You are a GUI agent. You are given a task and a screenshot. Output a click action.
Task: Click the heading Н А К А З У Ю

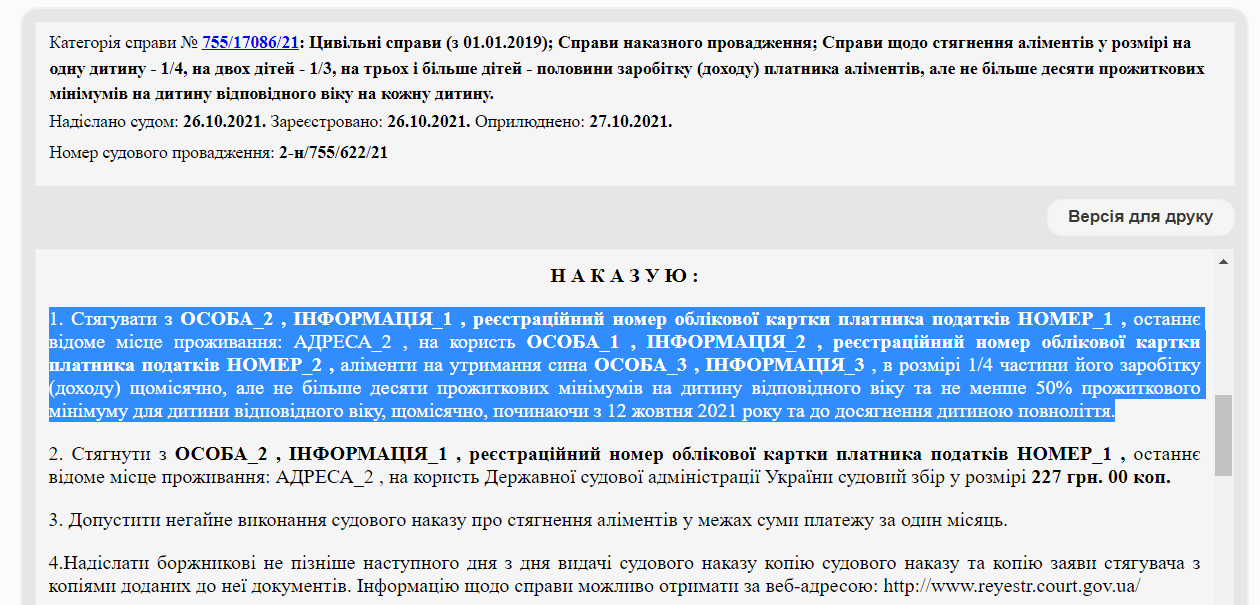point(624,276)
